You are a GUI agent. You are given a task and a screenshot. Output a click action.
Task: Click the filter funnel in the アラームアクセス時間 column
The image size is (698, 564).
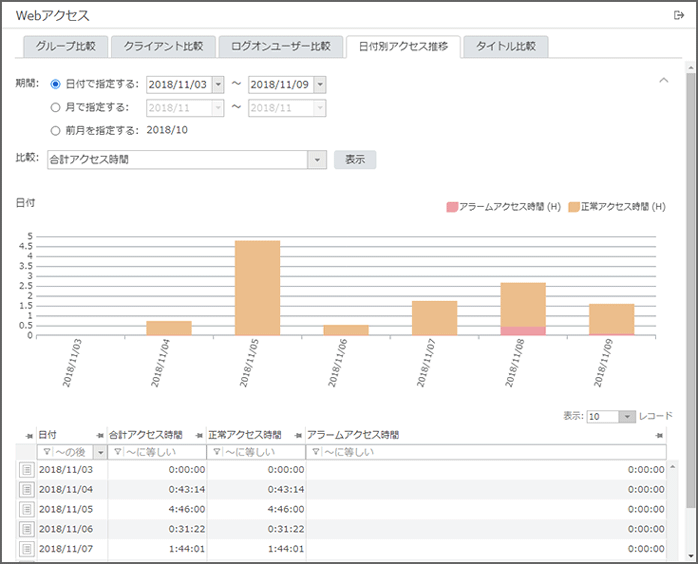(314, 452)
